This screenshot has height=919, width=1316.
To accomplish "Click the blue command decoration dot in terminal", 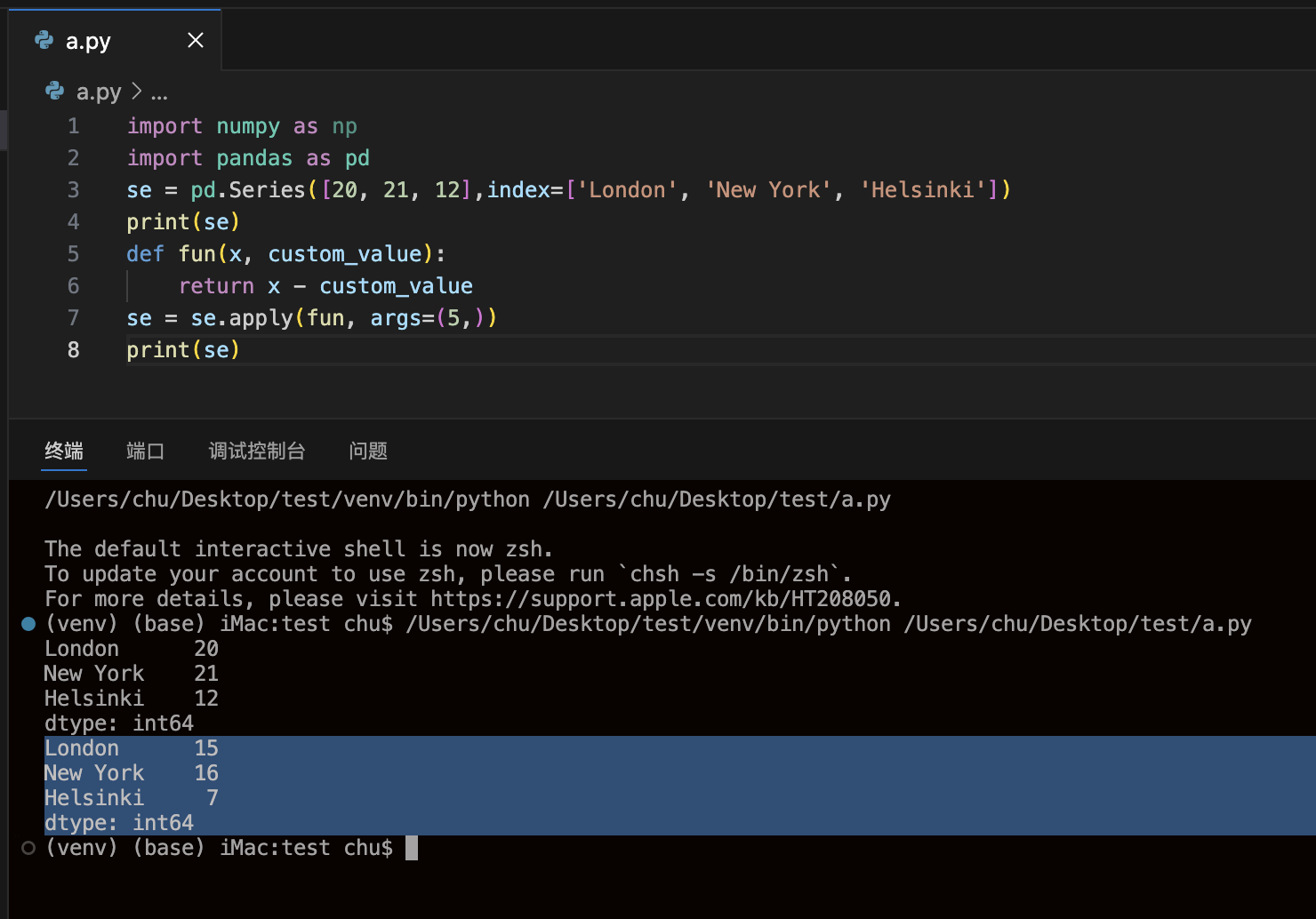I will coord(28,624).
